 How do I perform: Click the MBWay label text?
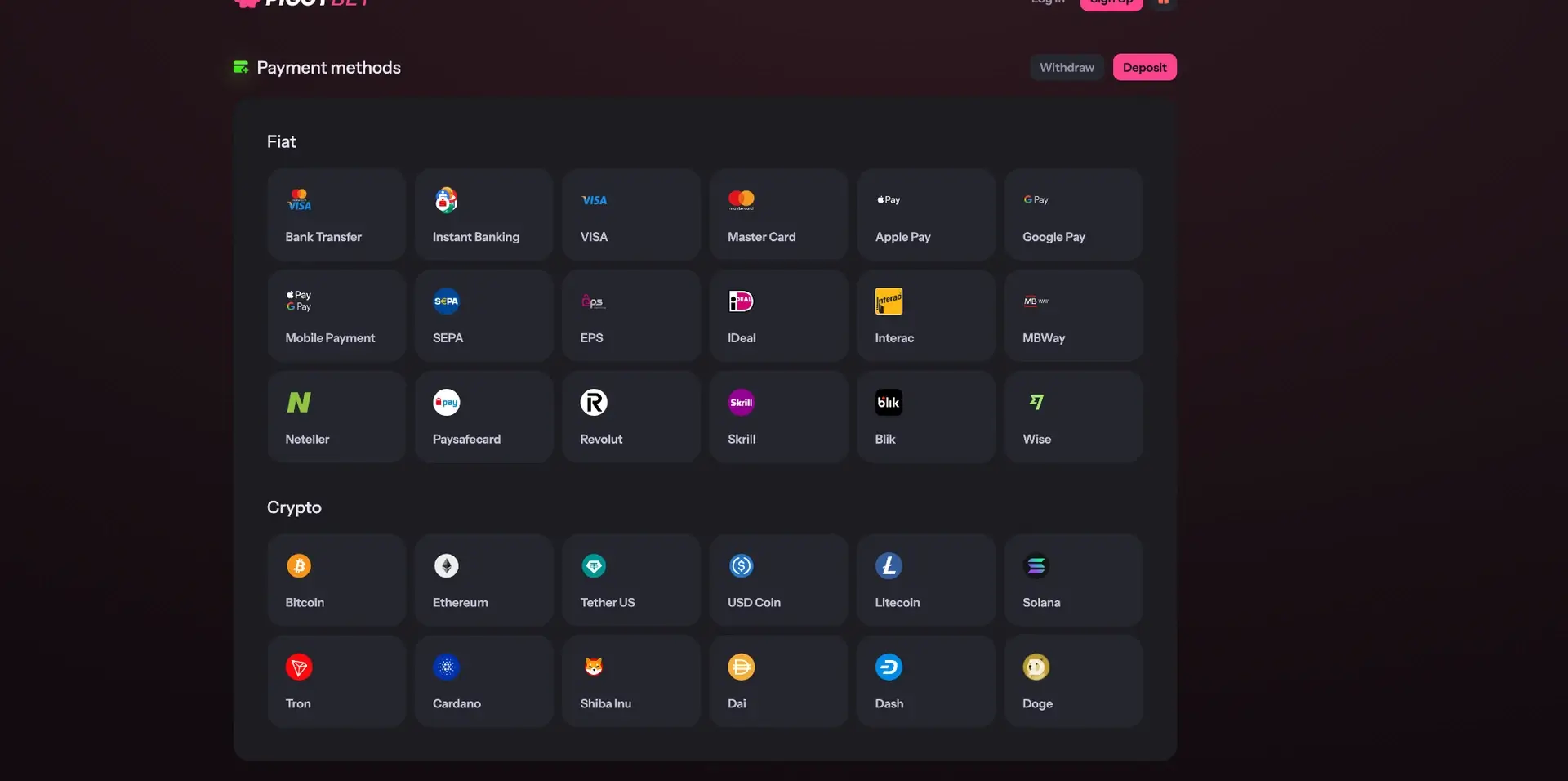click(1044, 338)
